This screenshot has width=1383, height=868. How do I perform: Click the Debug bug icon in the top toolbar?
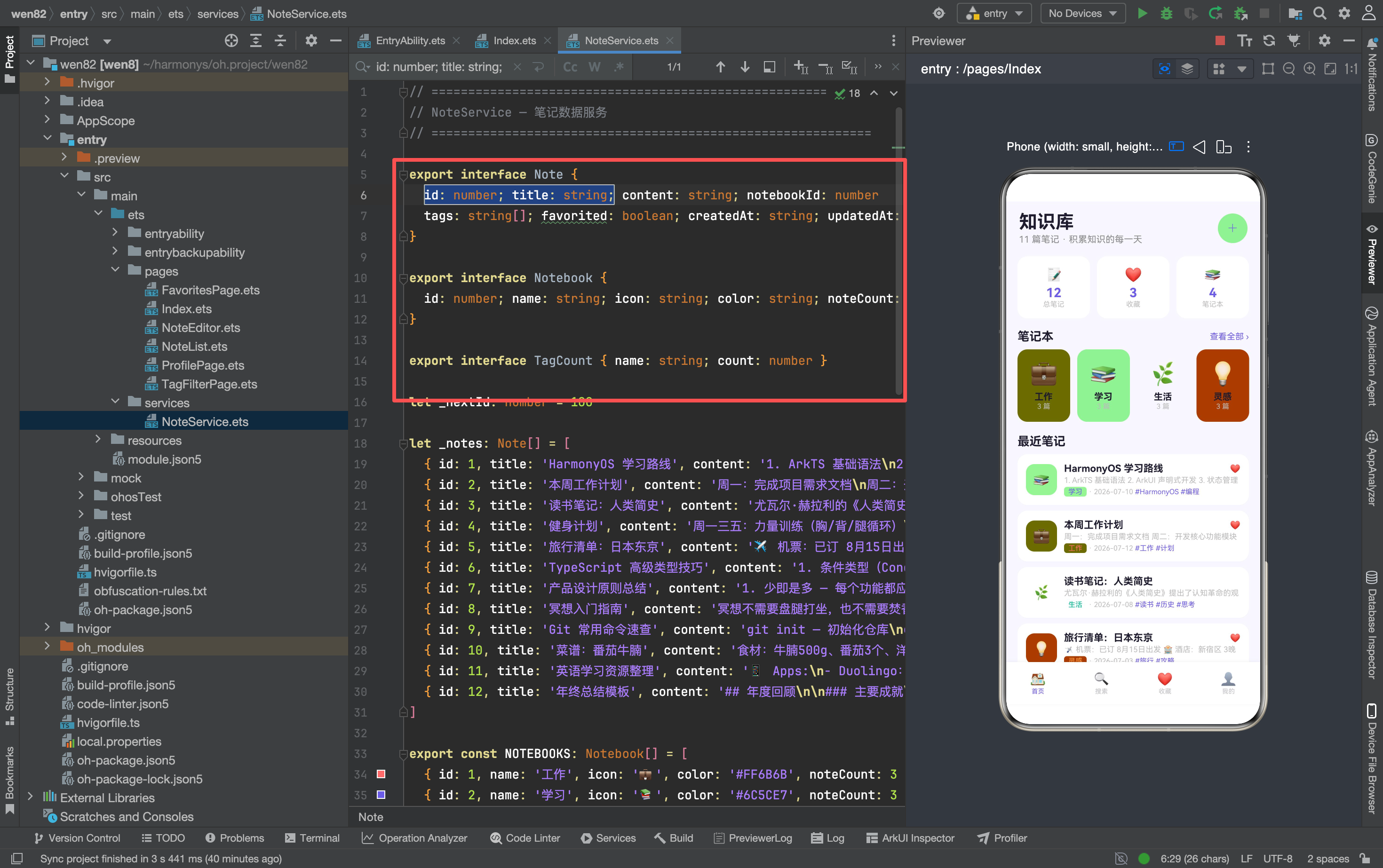(x=1166, y=14)
